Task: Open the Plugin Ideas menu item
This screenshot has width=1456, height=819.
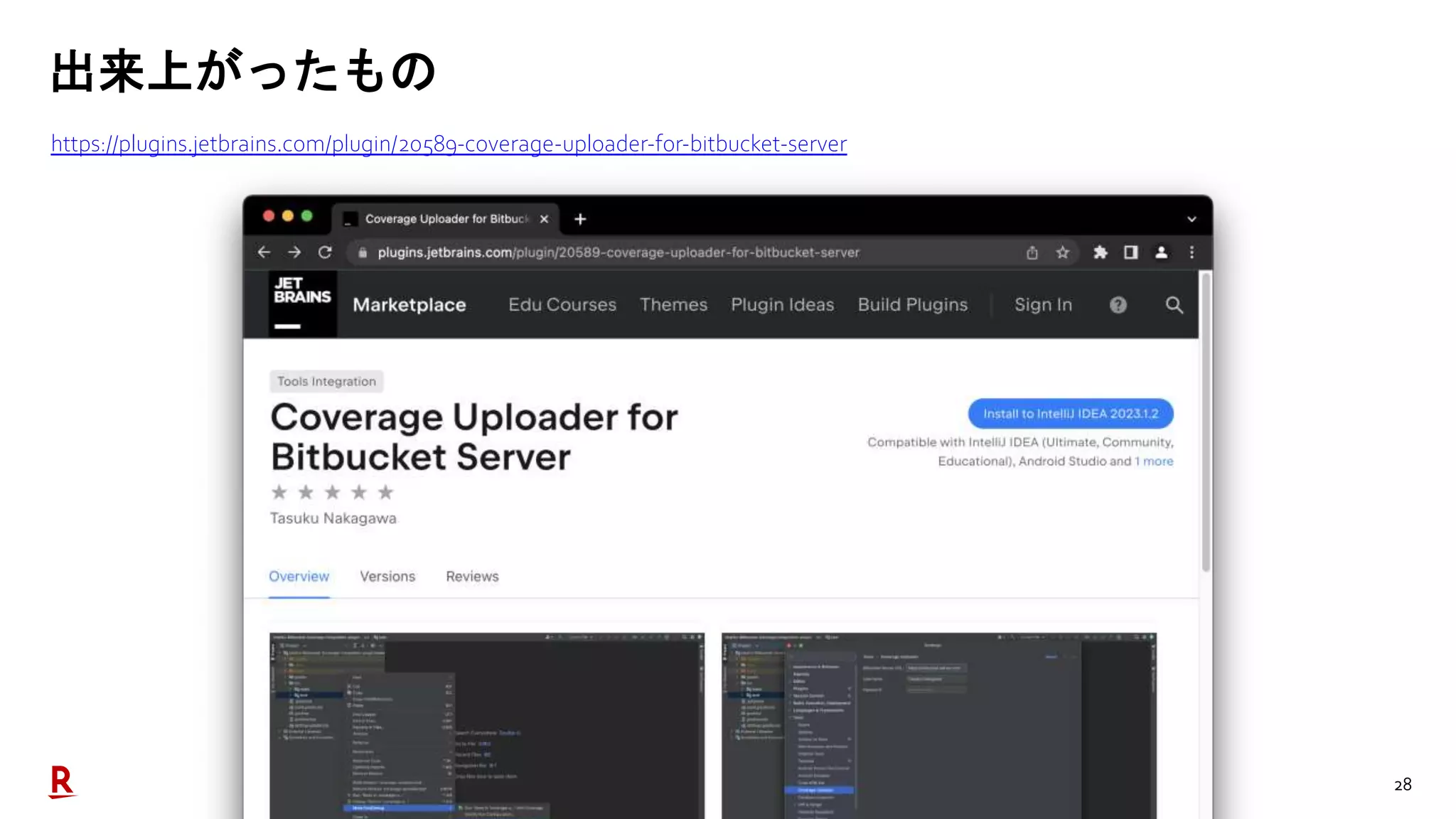Action: click(783, 305)
